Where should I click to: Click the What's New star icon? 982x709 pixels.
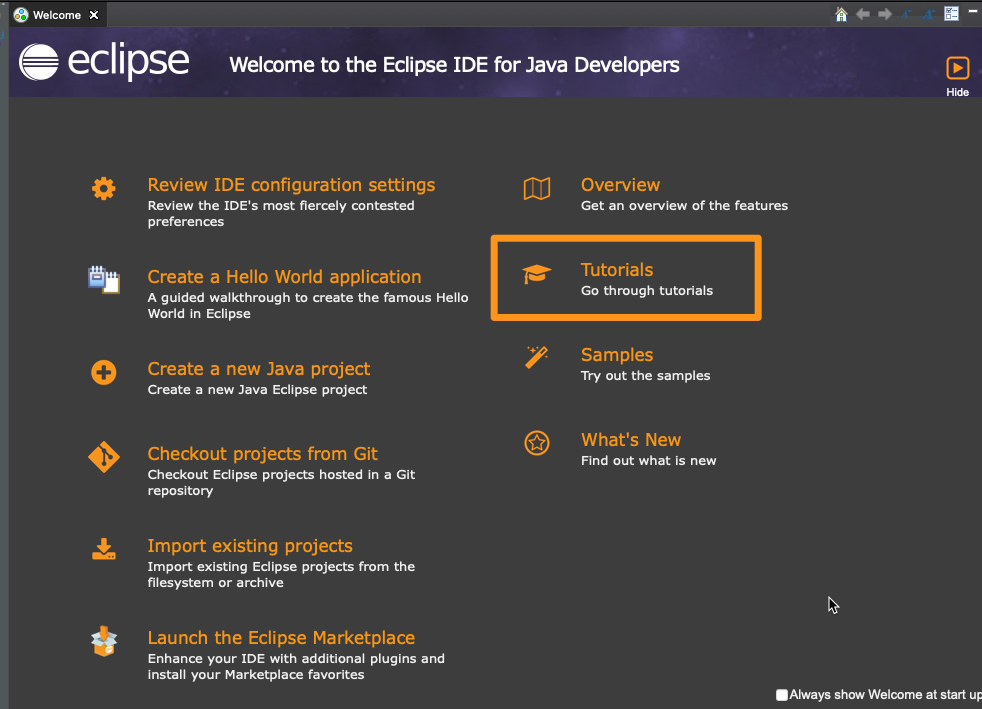tap(537, 443)
